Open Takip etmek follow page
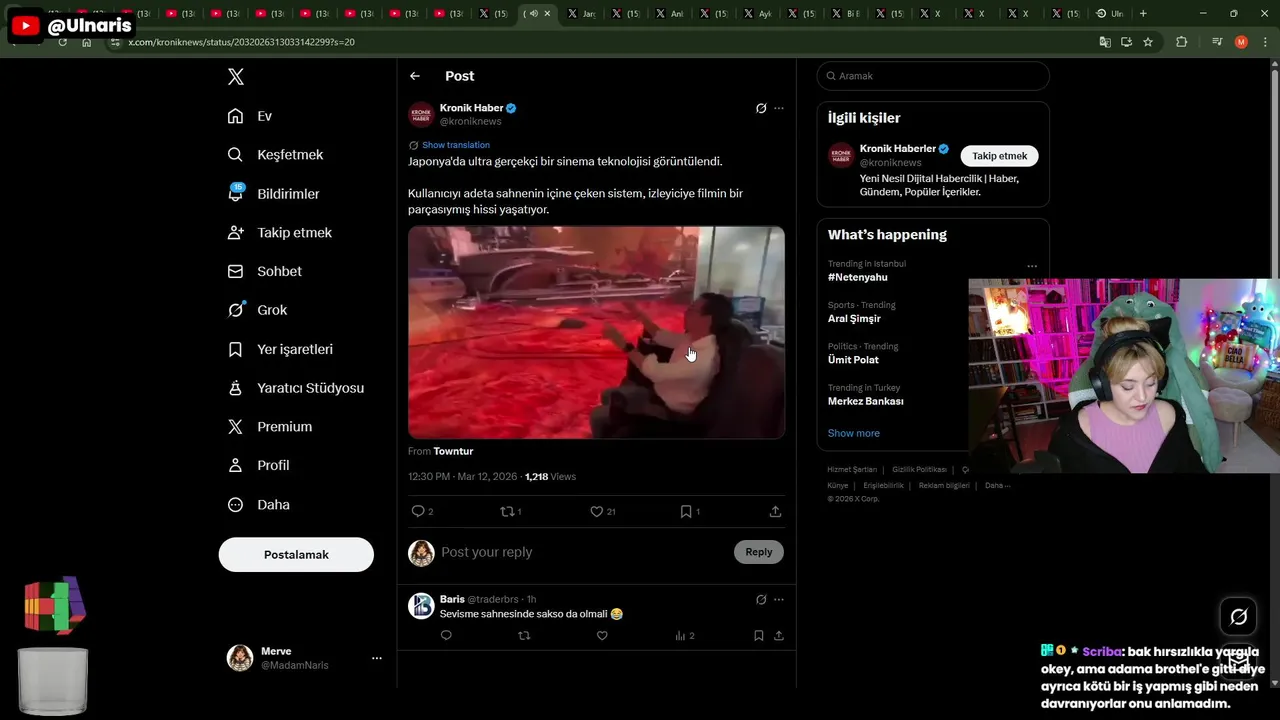The image size is (1280, 720). click(x=279, y=232)
